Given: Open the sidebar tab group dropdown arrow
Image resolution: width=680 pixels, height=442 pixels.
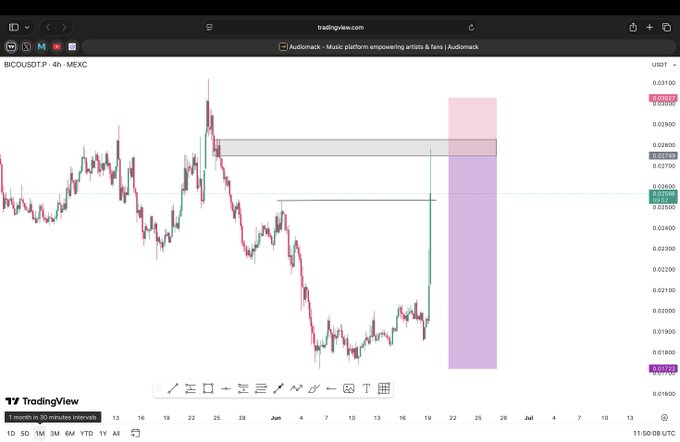Looking at the screenshot, I should (x=27, y=27).
